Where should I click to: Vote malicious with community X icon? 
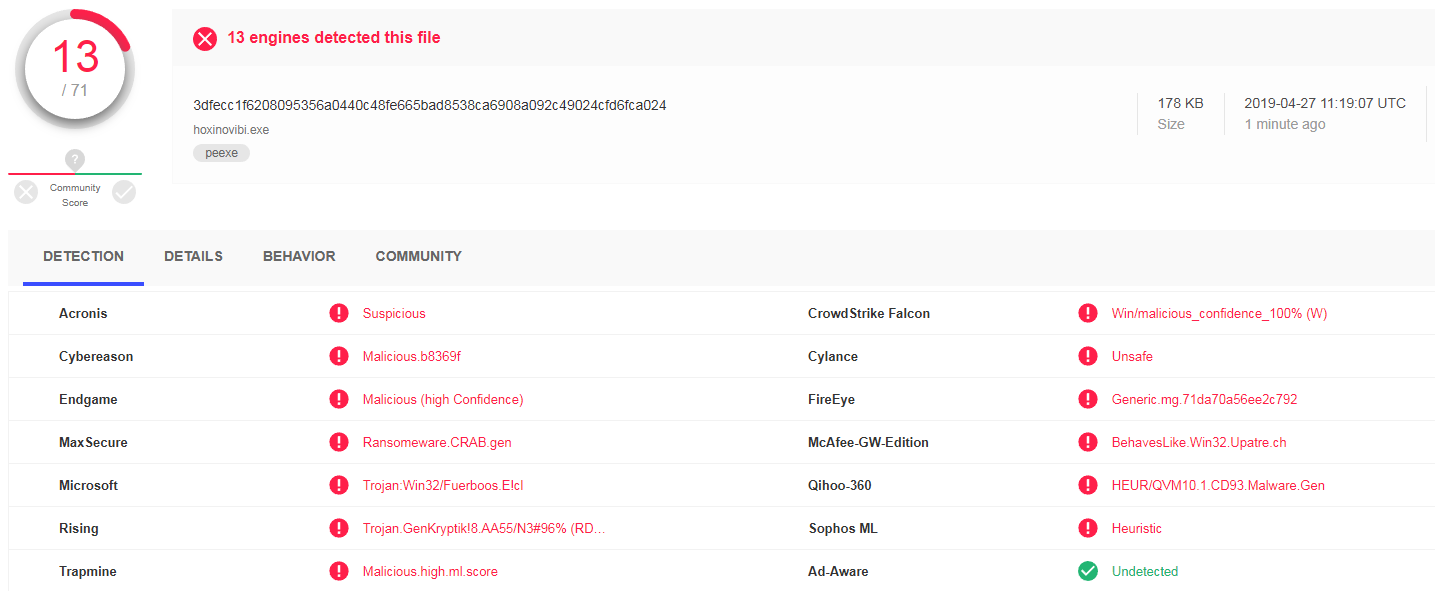point(26,192)
